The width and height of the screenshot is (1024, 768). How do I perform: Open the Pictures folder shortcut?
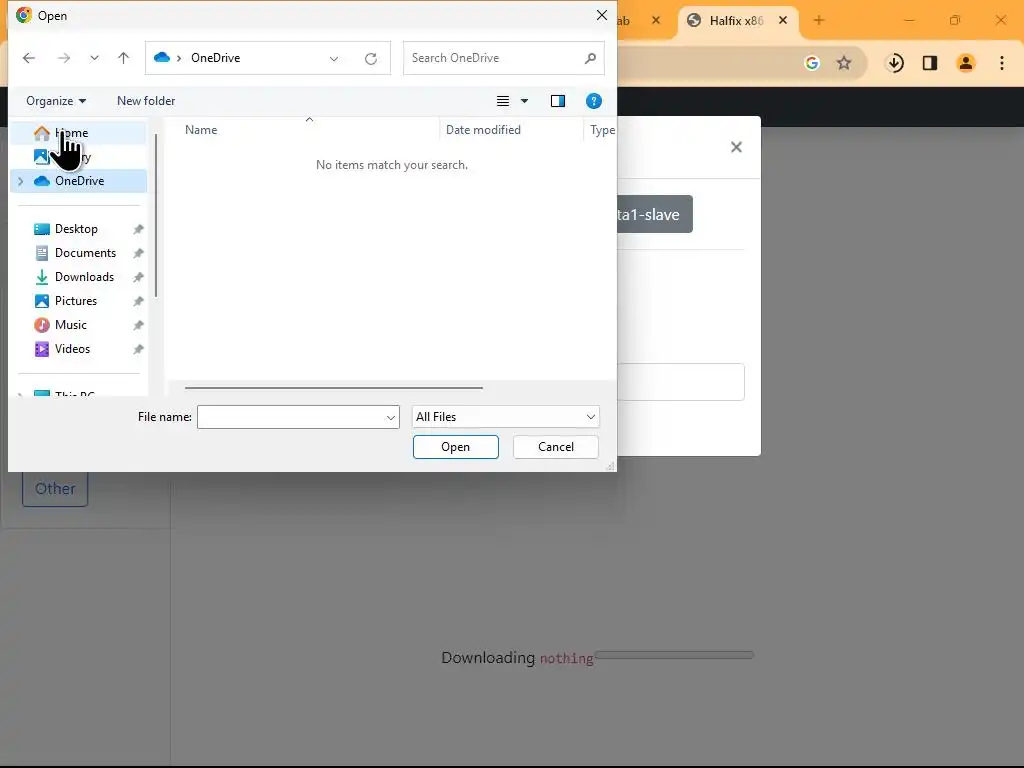(78, 301)
